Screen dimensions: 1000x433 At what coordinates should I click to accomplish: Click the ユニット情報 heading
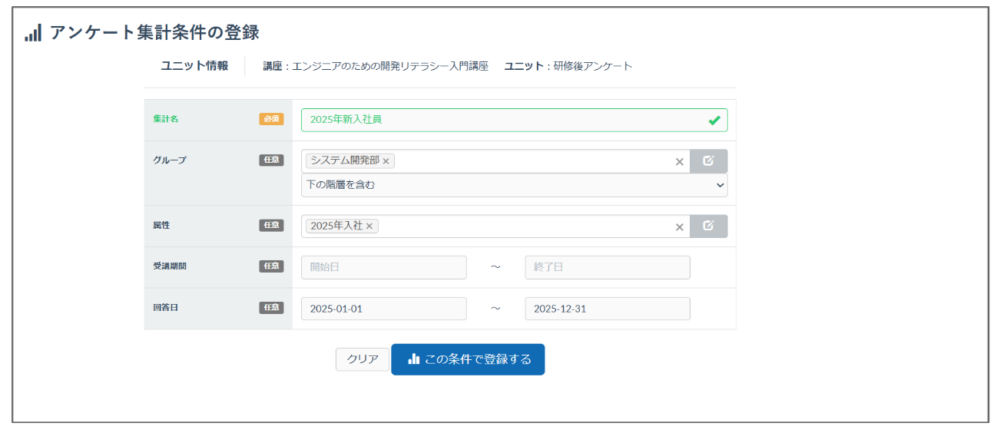[x=194, y=66]
